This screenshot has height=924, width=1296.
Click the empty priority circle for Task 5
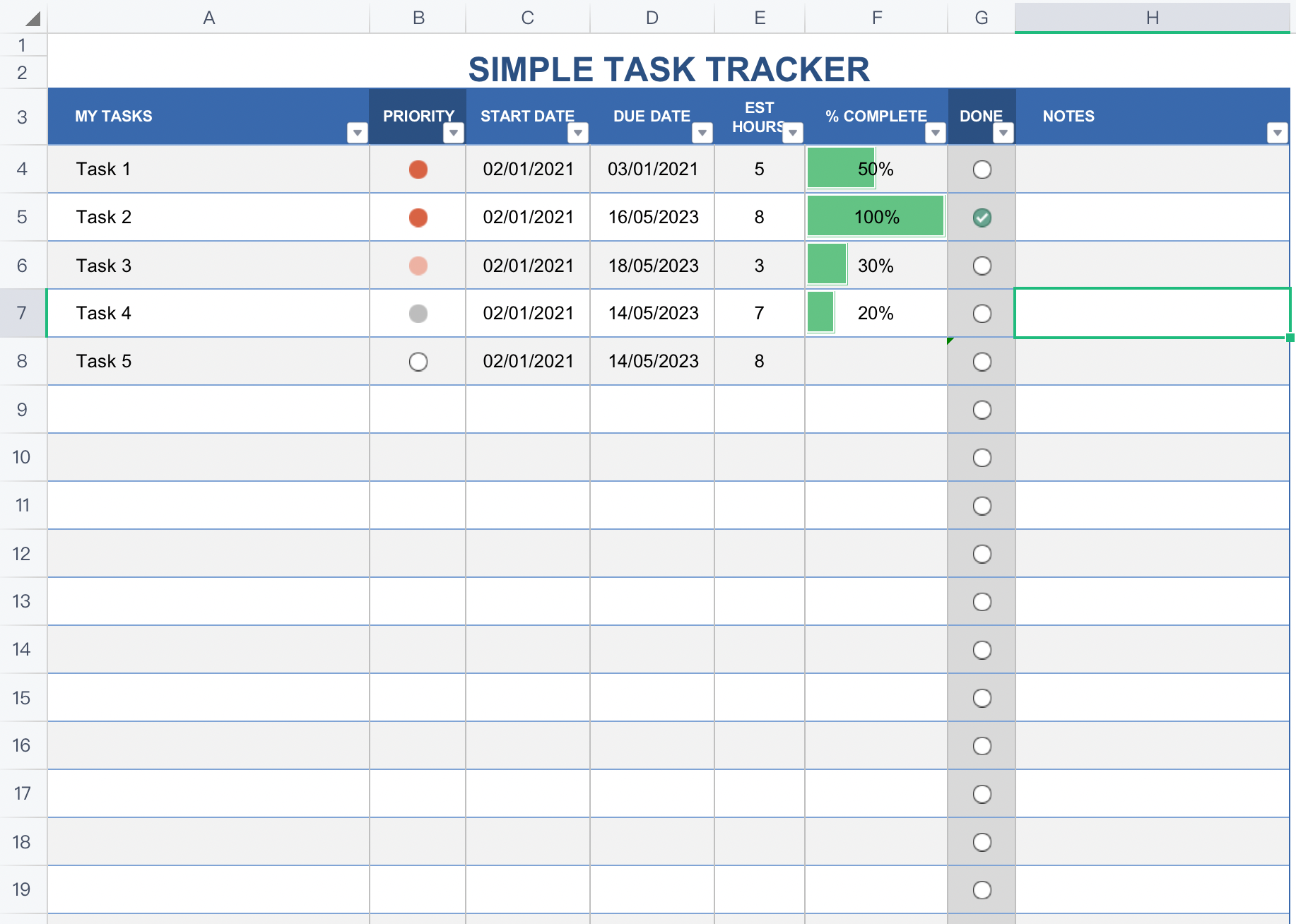[418, 362]
